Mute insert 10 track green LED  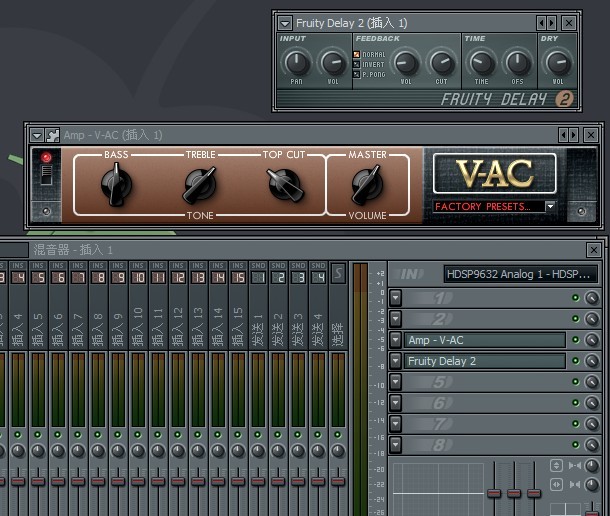tap(138, 434)
